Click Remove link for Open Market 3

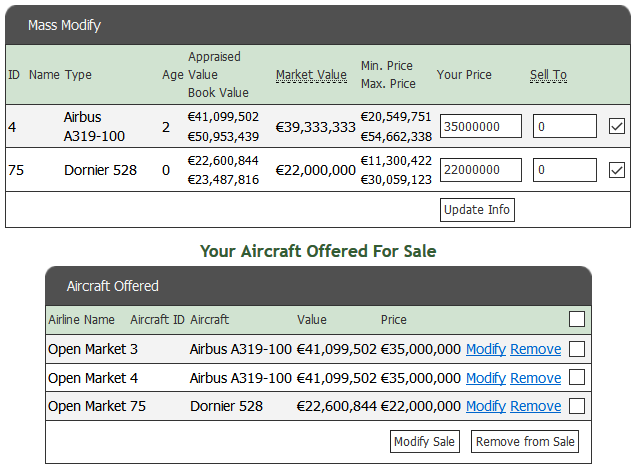pyautogui.click(x=535, y=349)
